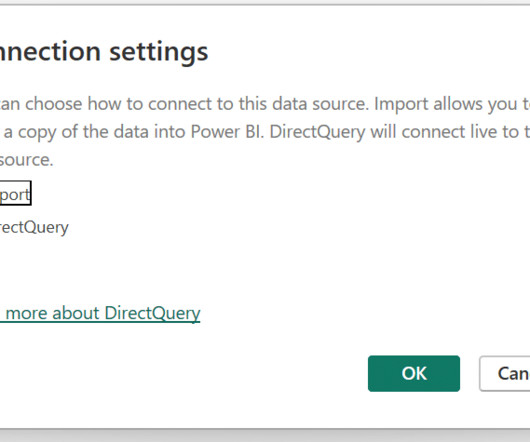Cancel the connection settings dialog
The image size is (530, 442).
click(505, 373)
